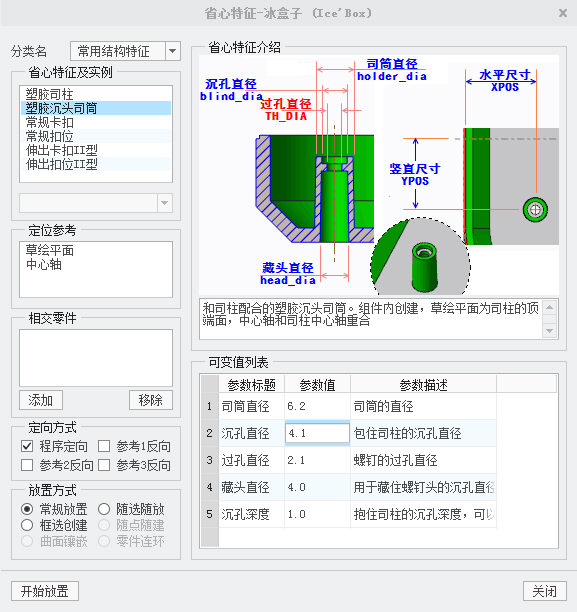Choose 伸出卡扣II型 from the list
The height and width of the screenshot is (612, 577).
[x=96, y=150]
